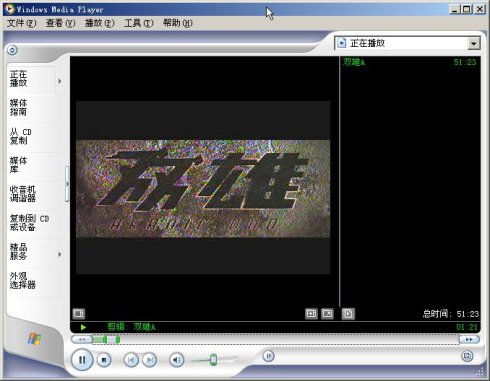Open the 查看 menu

coord(60,23)
